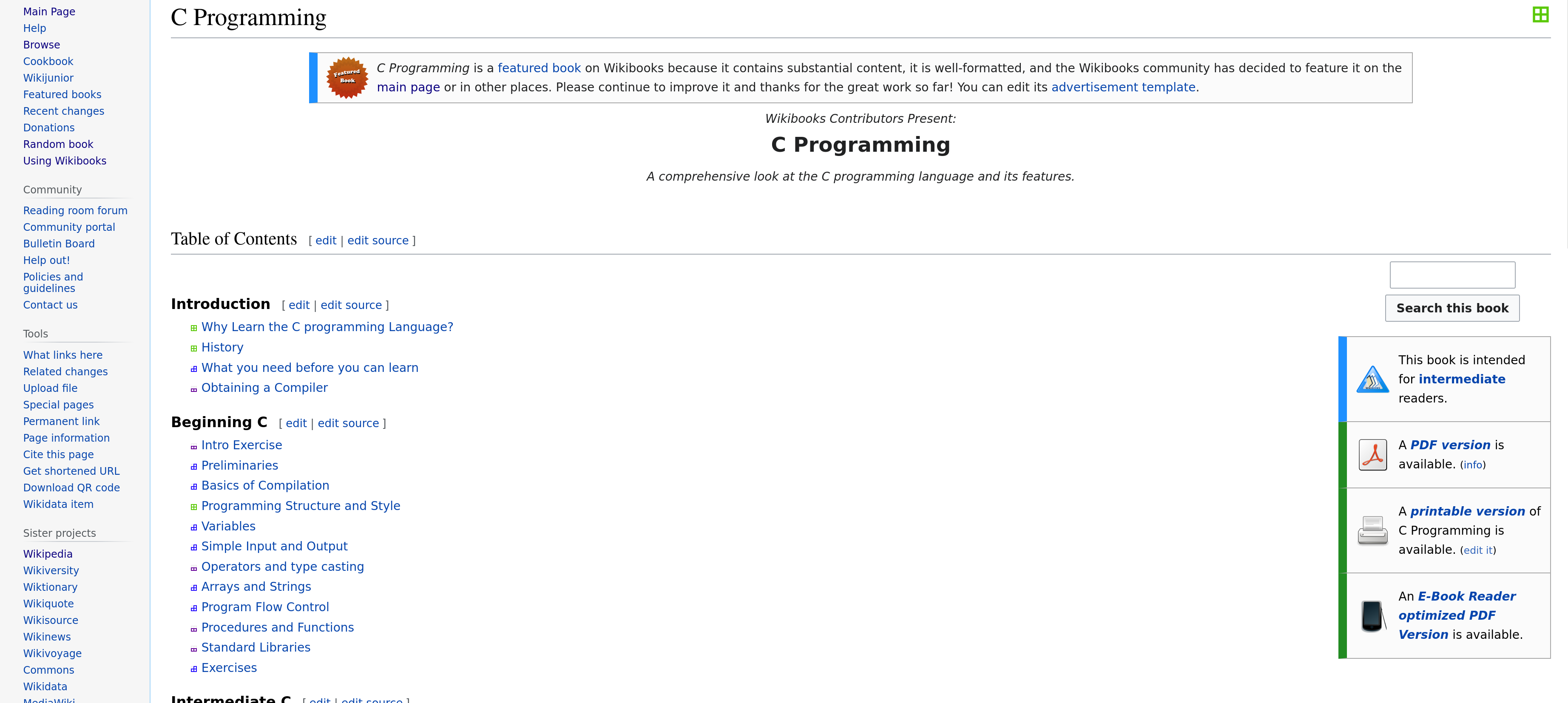
Task: Go to Main Page in sidebar
Action: (x=49, y=11)
